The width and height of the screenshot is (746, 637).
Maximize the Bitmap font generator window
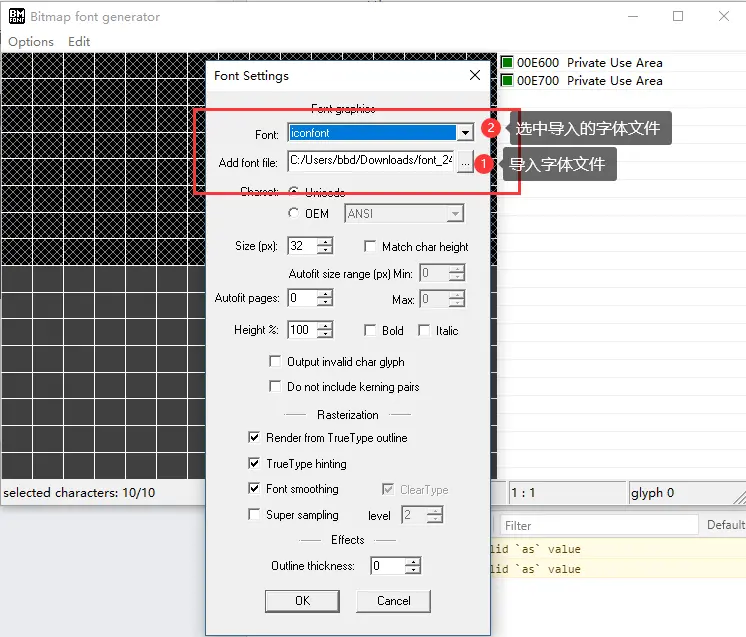coord(678,16)
